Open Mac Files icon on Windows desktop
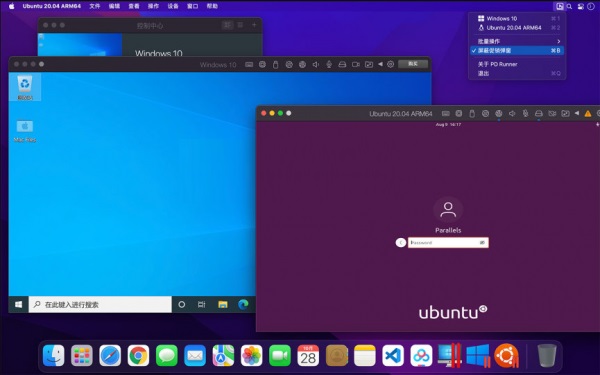This screenshot has height=375, width=600. tap(25, 130)
